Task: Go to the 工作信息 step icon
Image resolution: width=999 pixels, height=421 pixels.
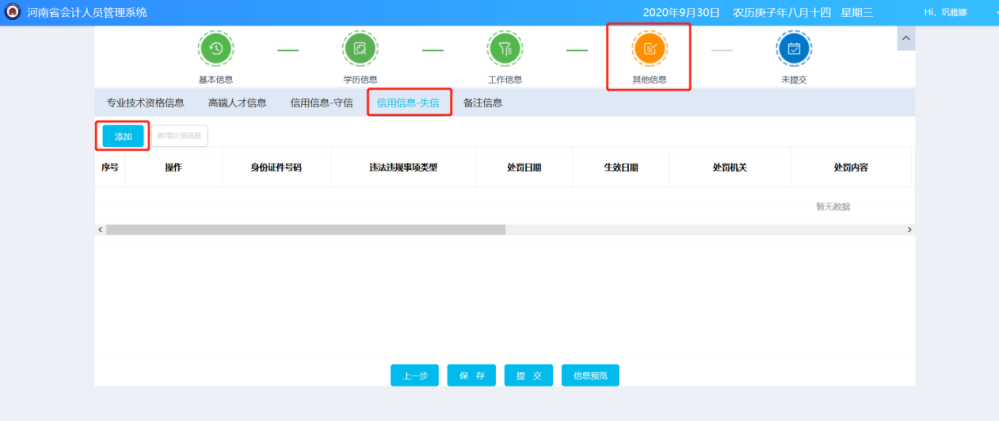Action: coord(505,48)
